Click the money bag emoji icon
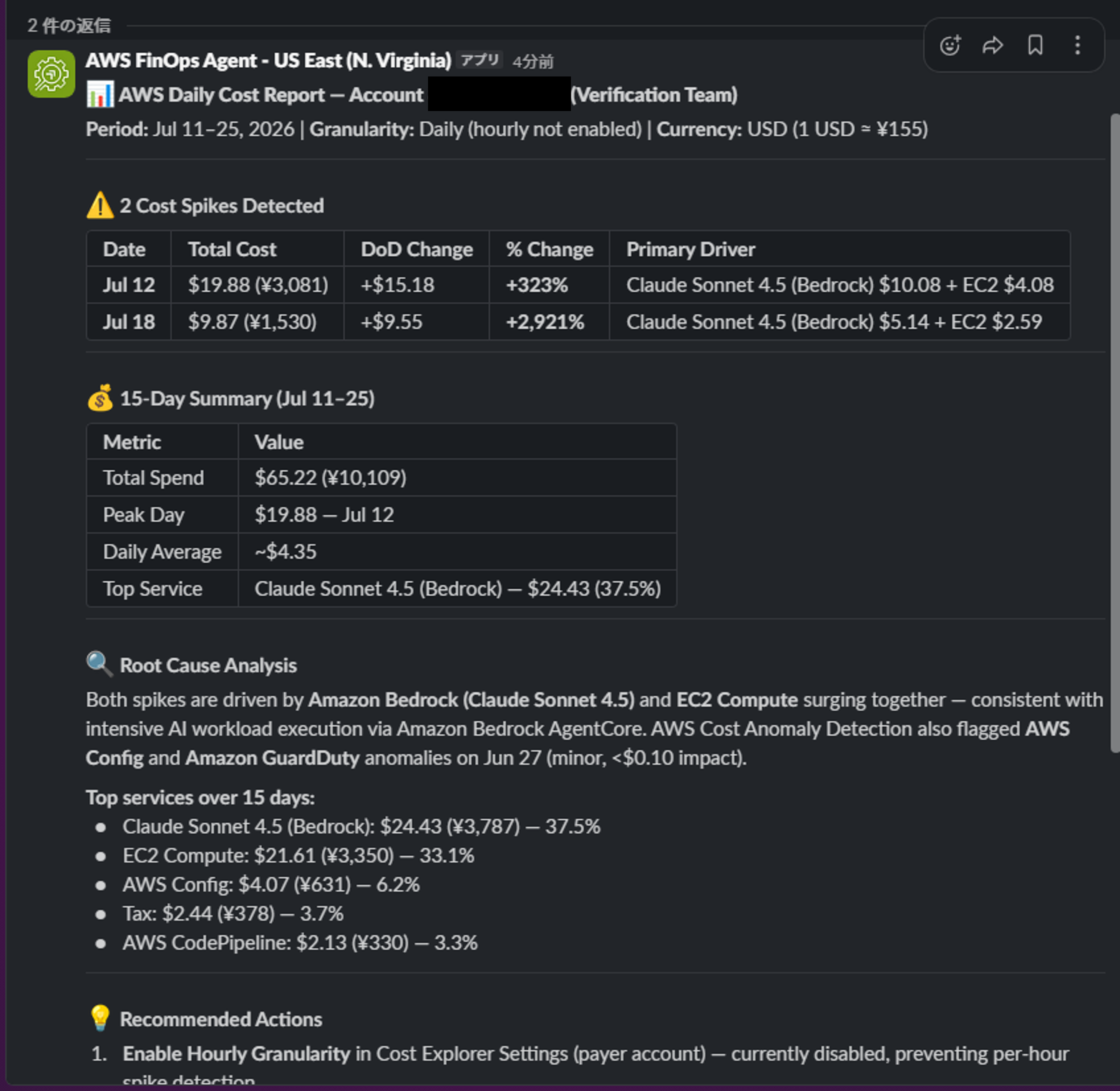 pyautogui.click(x=100, y=398)
